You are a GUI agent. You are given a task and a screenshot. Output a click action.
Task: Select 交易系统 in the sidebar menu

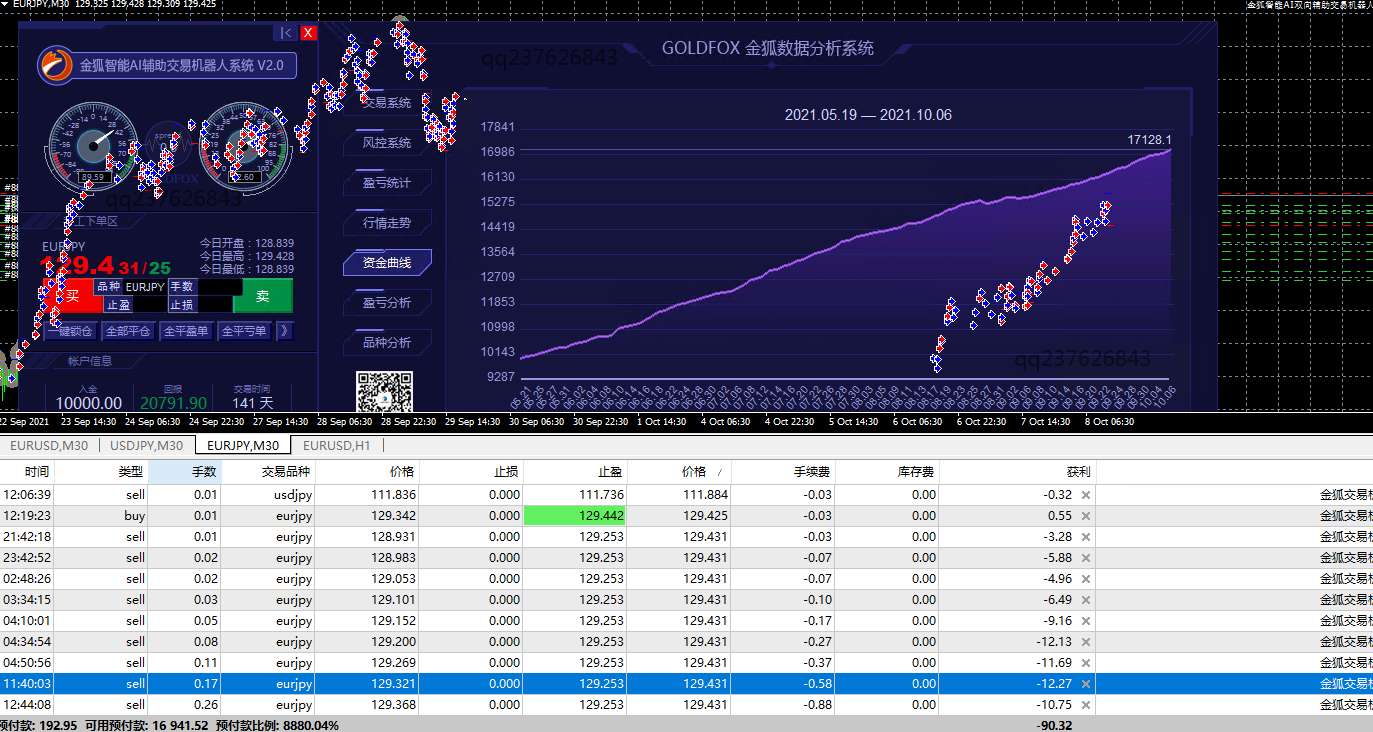[387, 102]
